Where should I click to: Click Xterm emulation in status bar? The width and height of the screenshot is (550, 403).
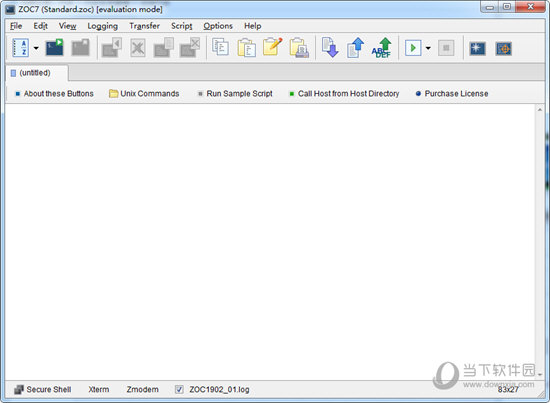[99, 389]
